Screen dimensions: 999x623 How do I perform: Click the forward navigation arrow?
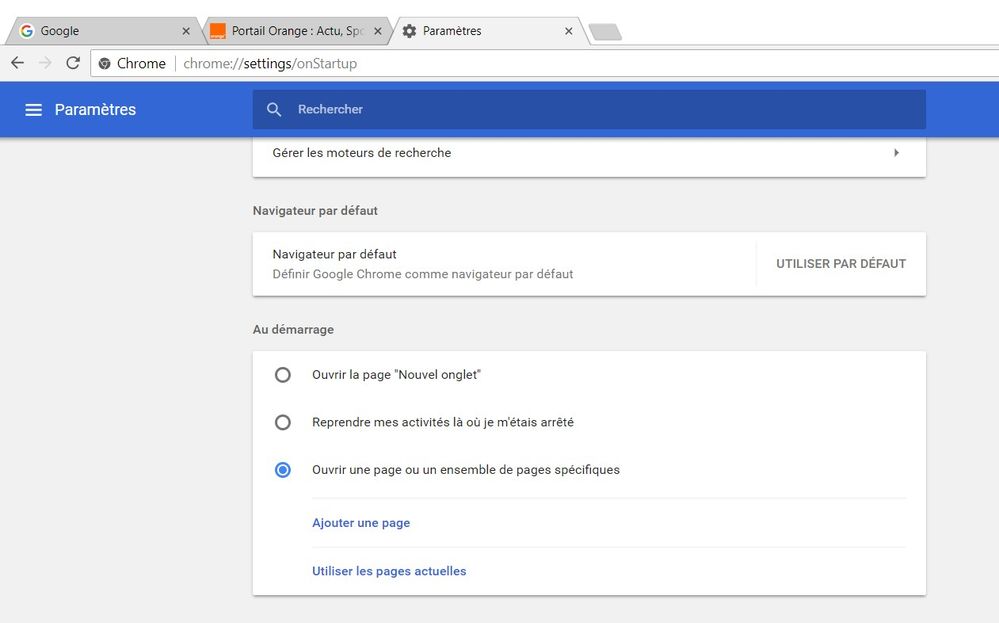[x=44, y=63]
